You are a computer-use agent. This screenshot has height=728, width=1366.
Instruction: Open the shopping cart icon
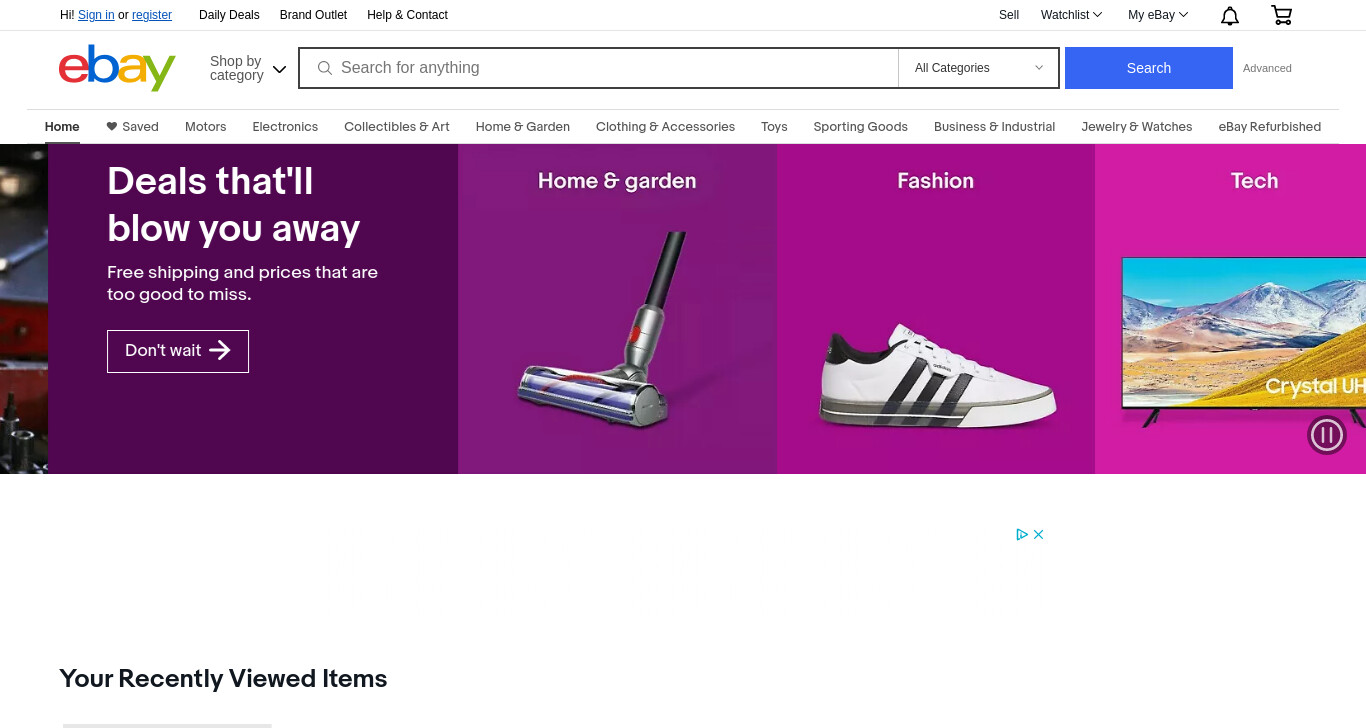1281,15
